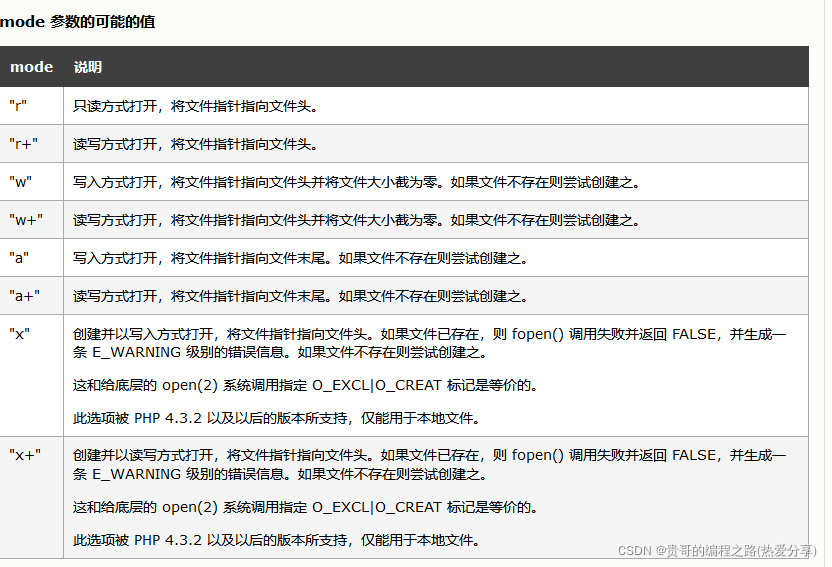
Task: Click "创建并以读写方式打开" paragraph in x+ row
Action: [x=429, y=465]
